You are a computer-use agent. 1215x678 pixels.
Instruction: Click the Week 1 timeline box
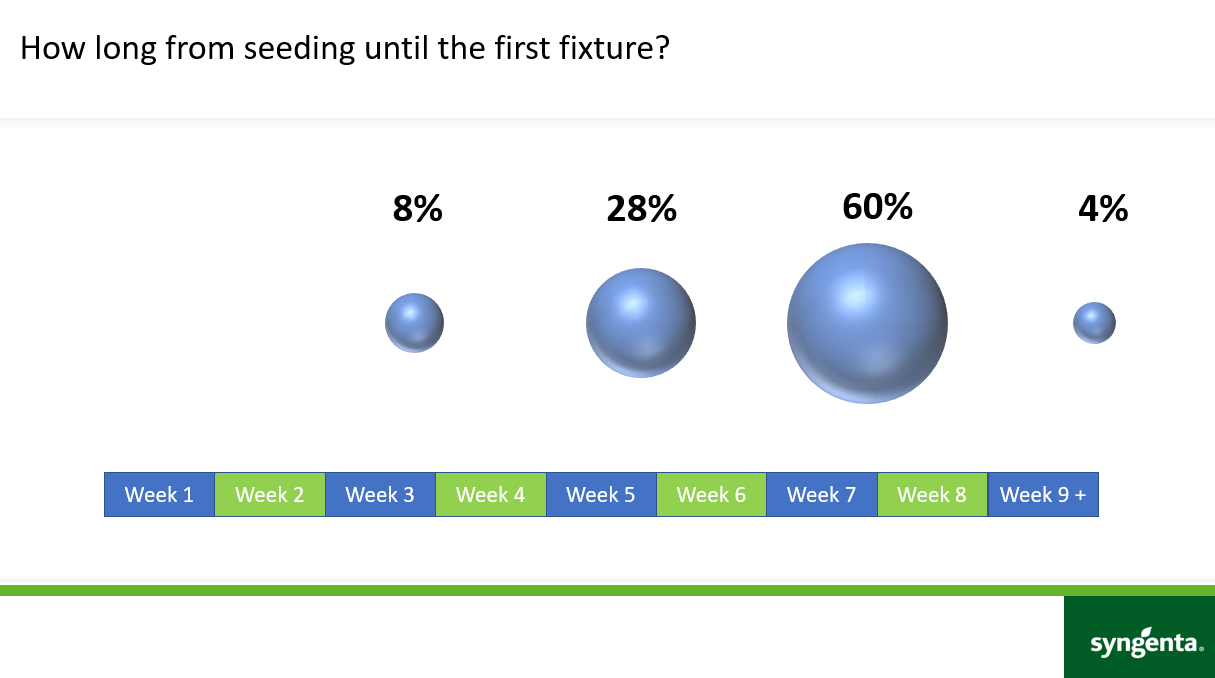click(159, 494)
